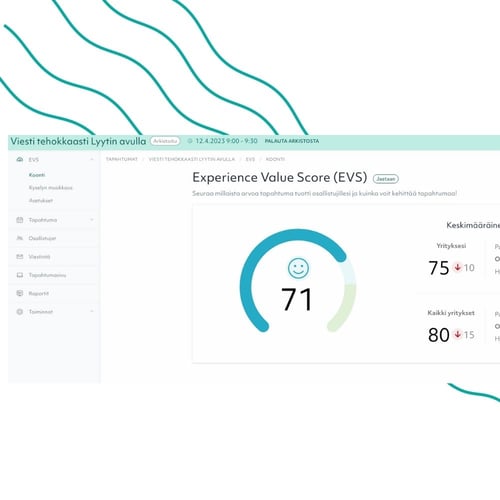Click the clock icon beside event date
Viewport: 500px width, 500px height.
pos(190,141)
